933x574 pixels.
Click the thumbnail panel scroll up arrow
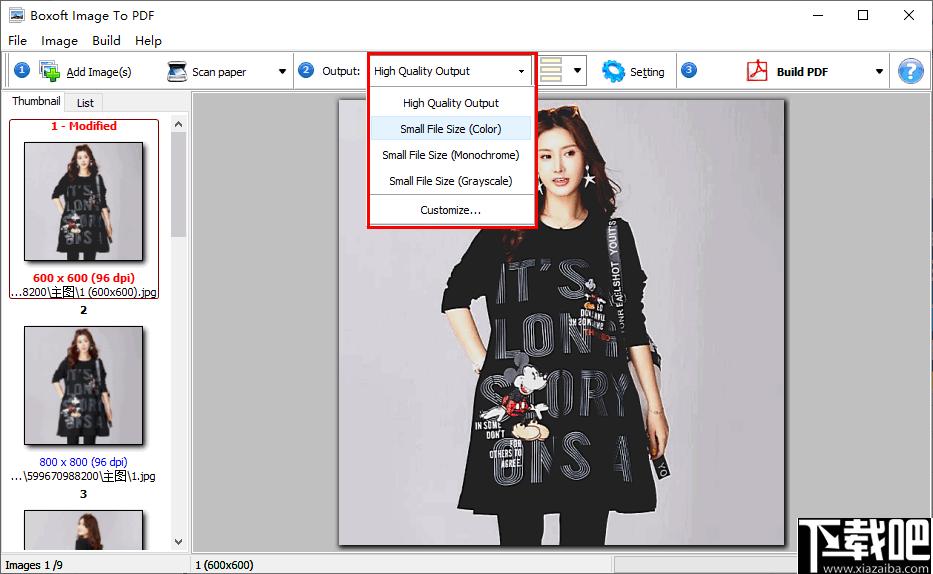(x=179, y=125)
